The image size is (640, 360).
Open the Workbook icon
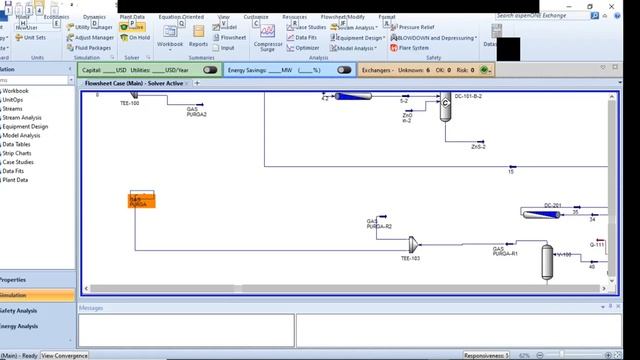tap(170, 32)
